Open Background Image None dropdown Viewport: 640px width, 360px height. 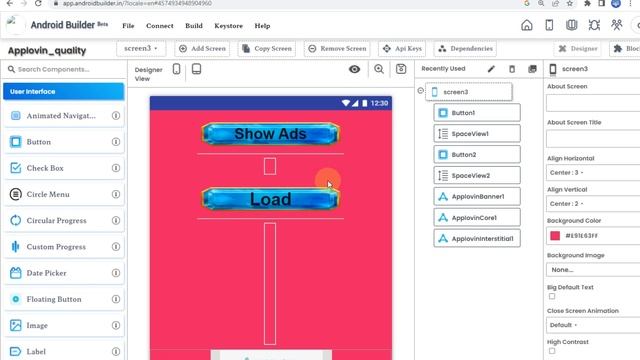pyautogui.click(x=593, y=270)
